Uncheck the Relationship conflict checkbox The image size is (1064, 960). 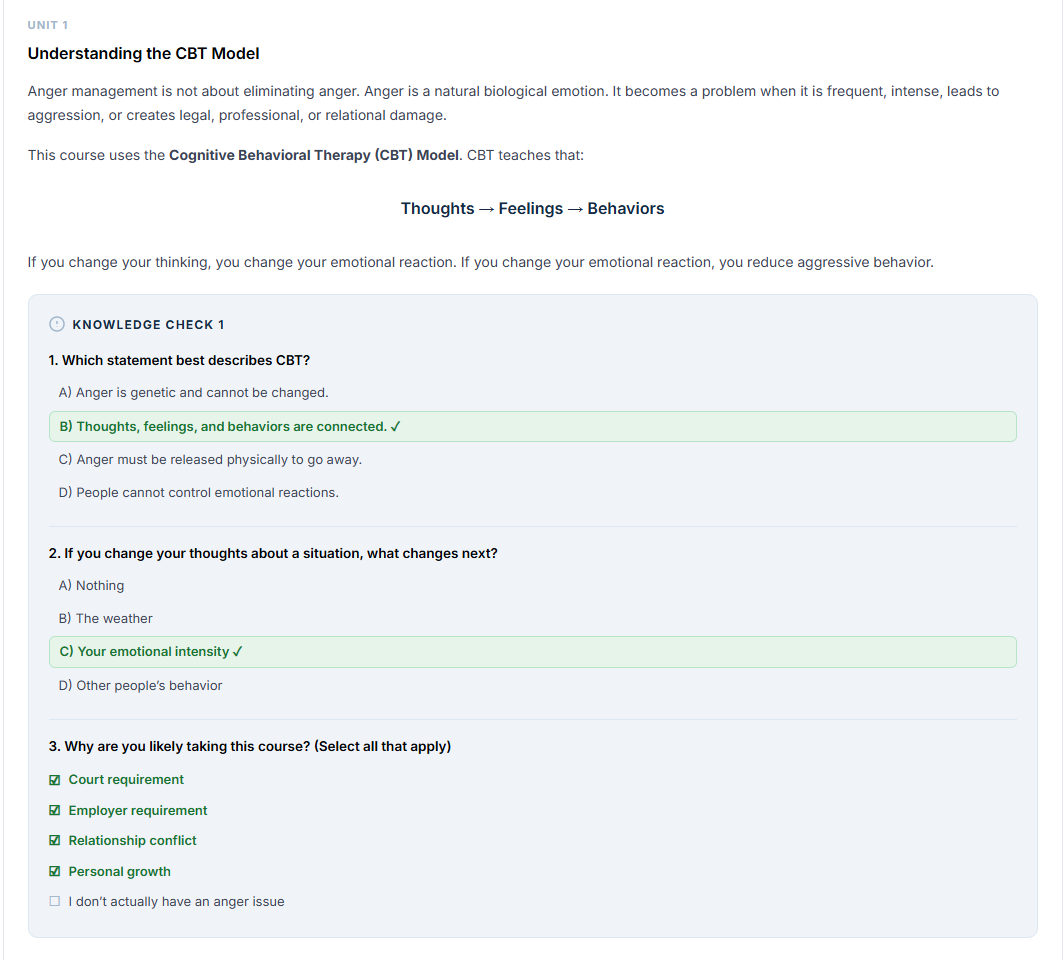55,841
